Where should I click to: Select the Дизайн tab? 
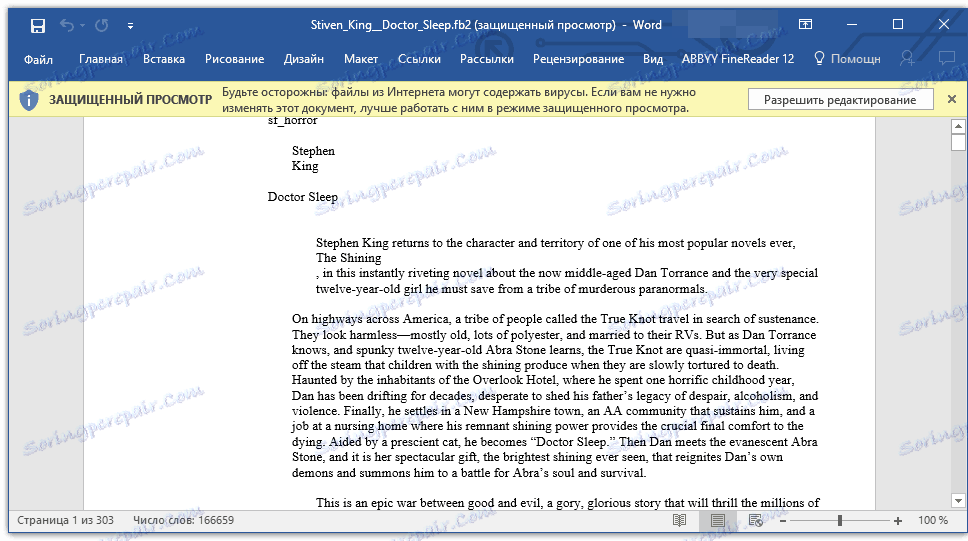point(304,59)
